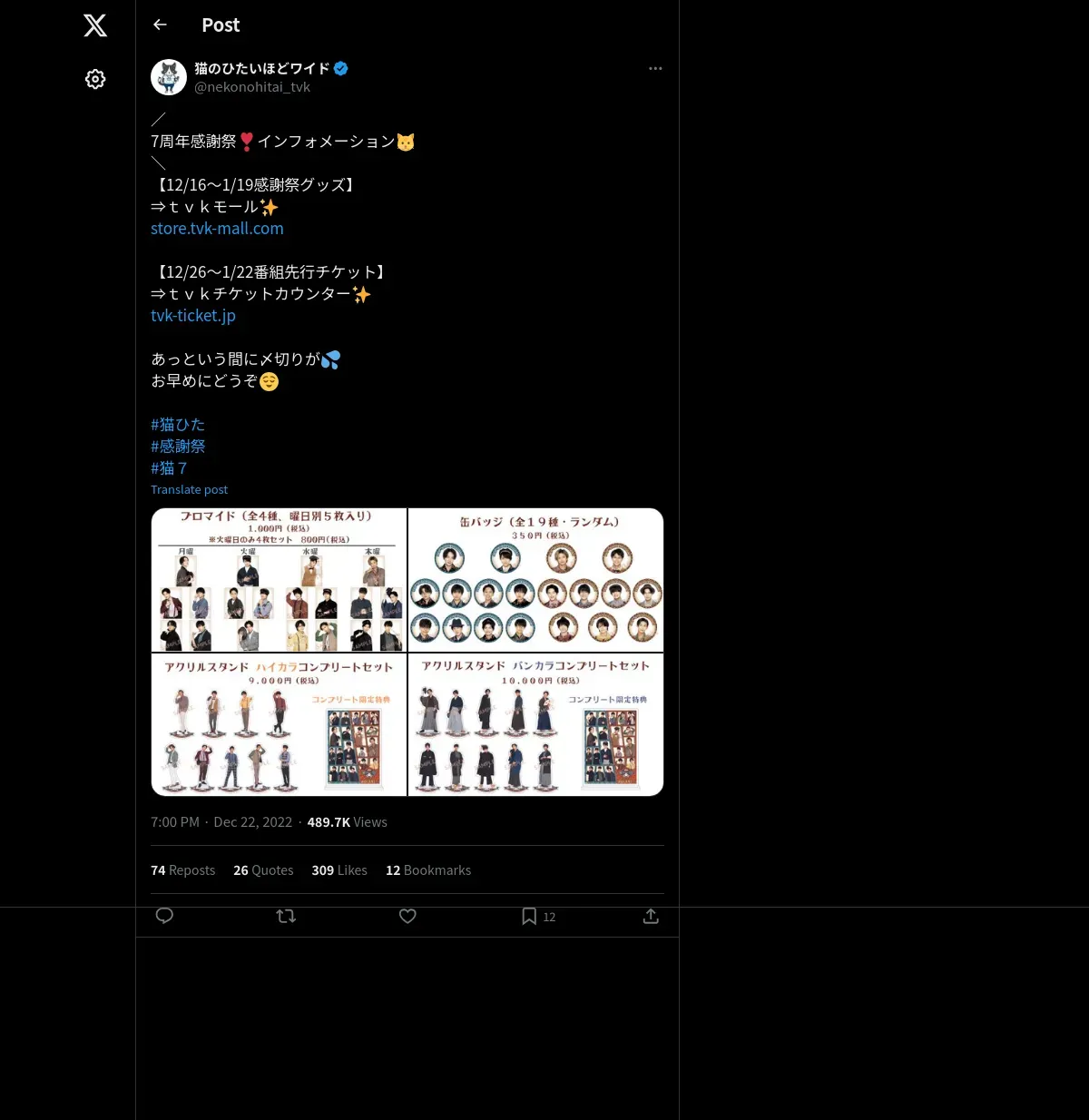Open settings gear in sidebar
The width and height of the screenshot is (1089, 1120).
pyautogui.click(x=95, y=79)
